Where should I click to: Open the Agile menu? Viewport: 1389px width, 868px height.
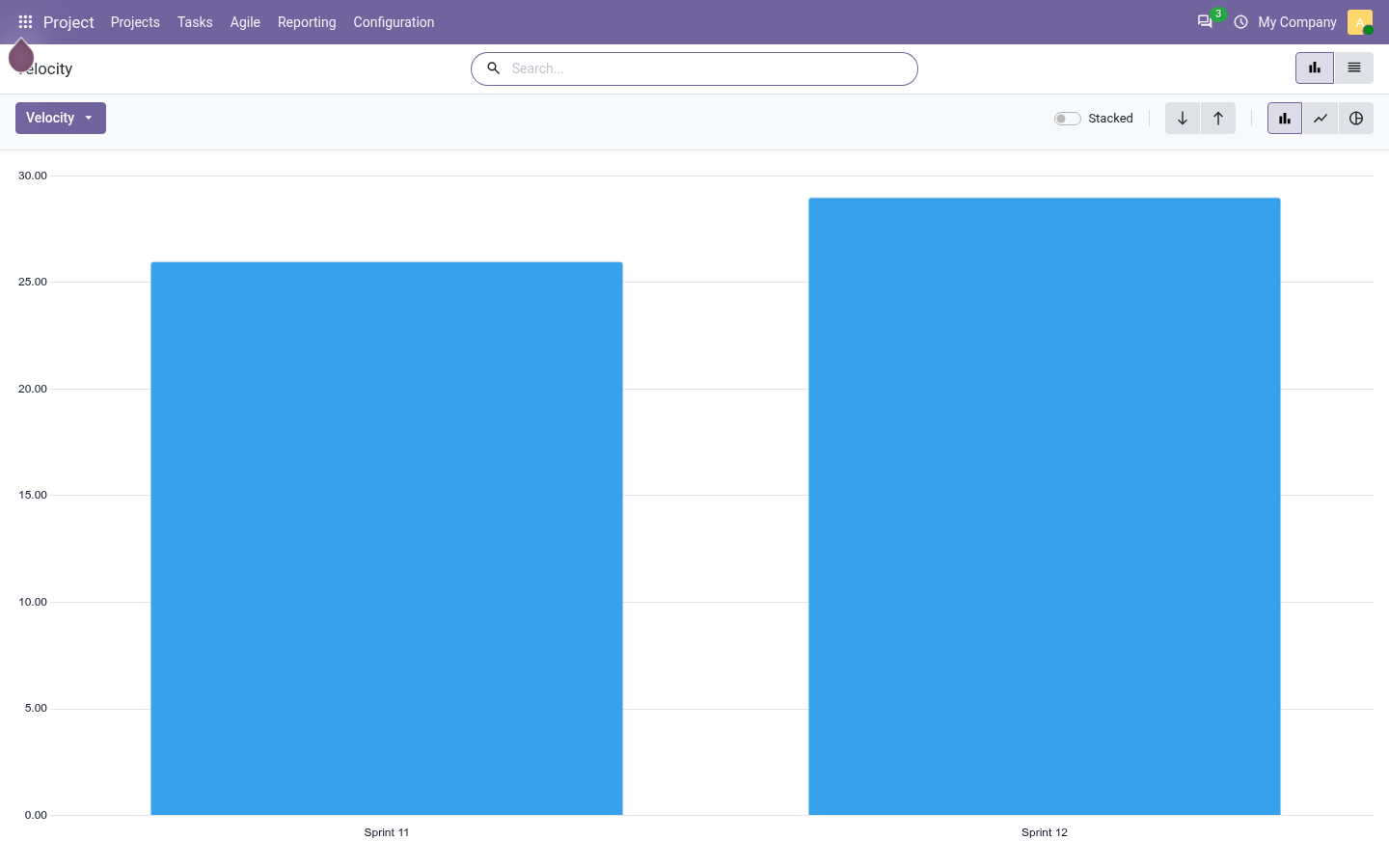point(245,22)
